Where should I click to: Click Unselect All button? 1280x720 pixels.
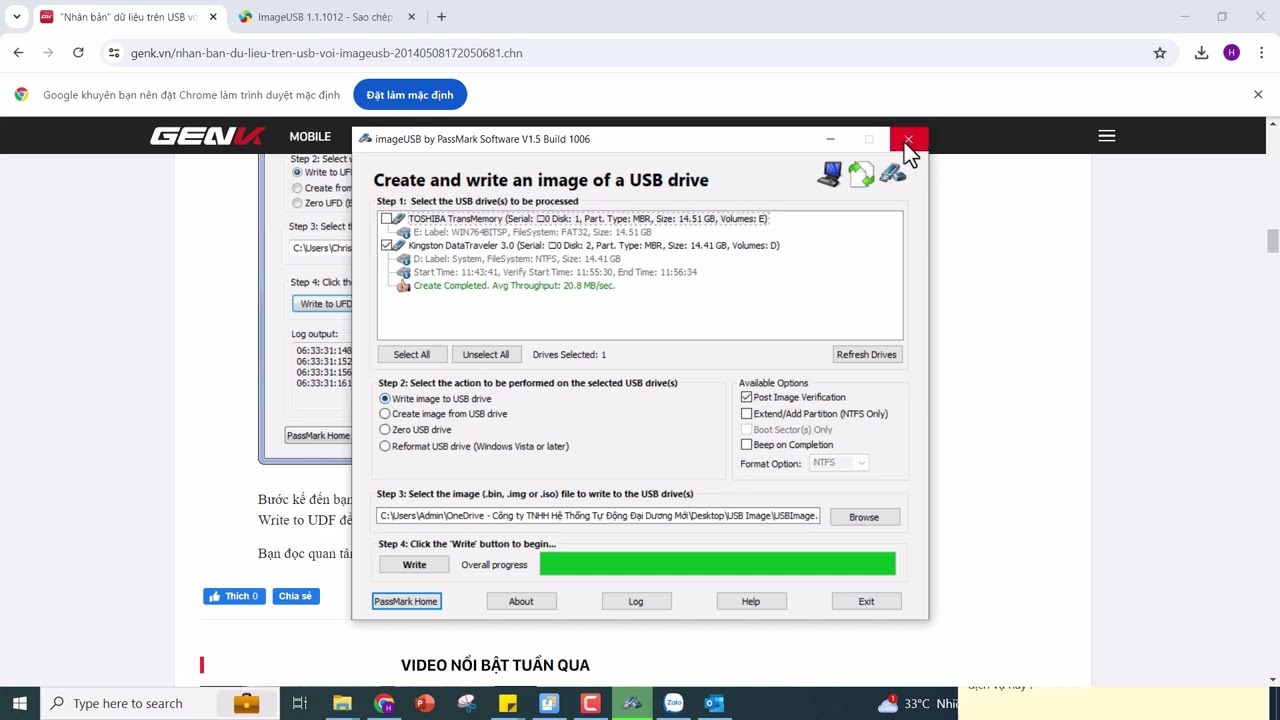click(x=486, y=354)
